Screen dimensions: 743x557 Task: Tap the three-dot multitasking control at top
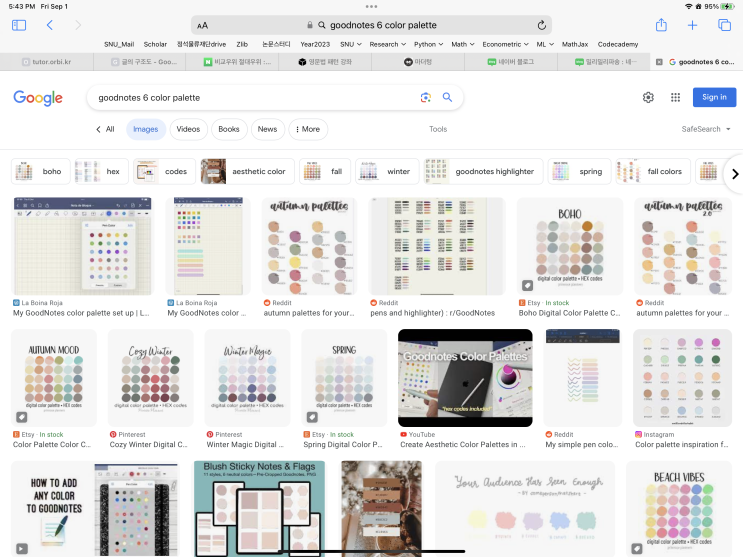(x=372, y=7)
